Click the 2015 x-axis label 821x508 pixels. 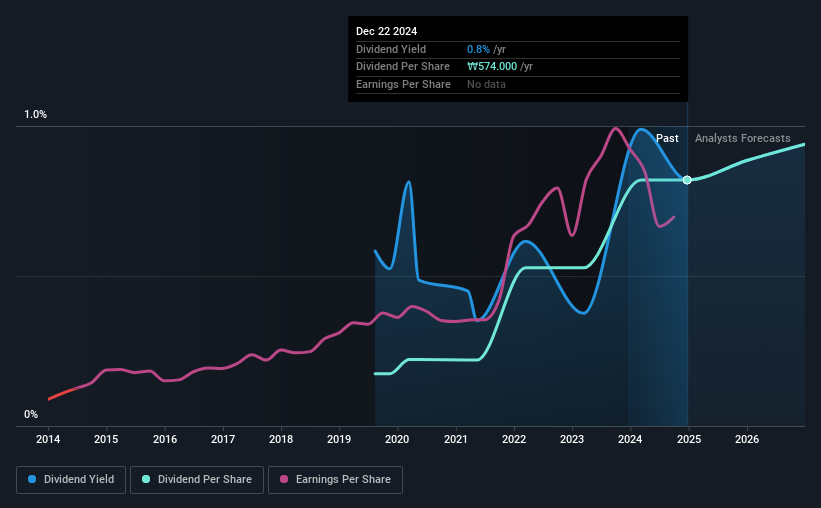point(106,439)
